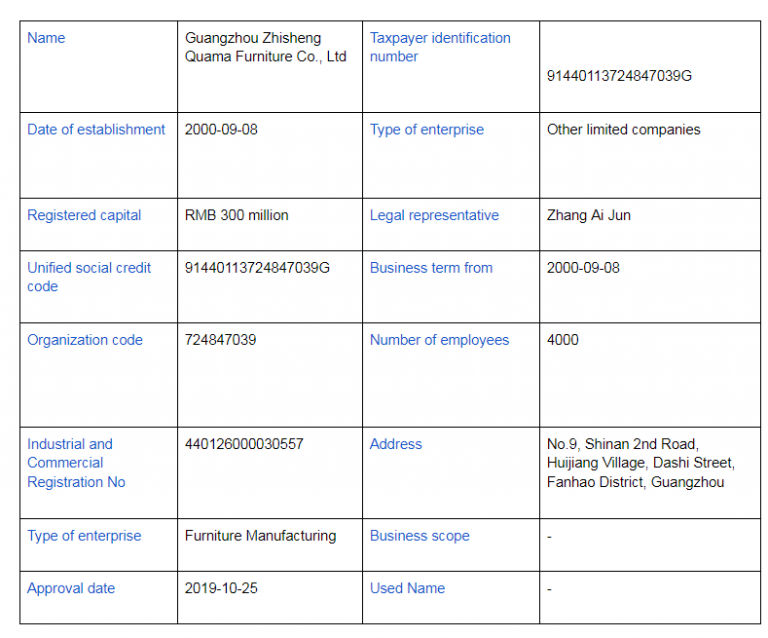Image resolution: width=768 pixels, height=638 pixels.
Task: Click the 'Approval date' label
Action: 71,588
